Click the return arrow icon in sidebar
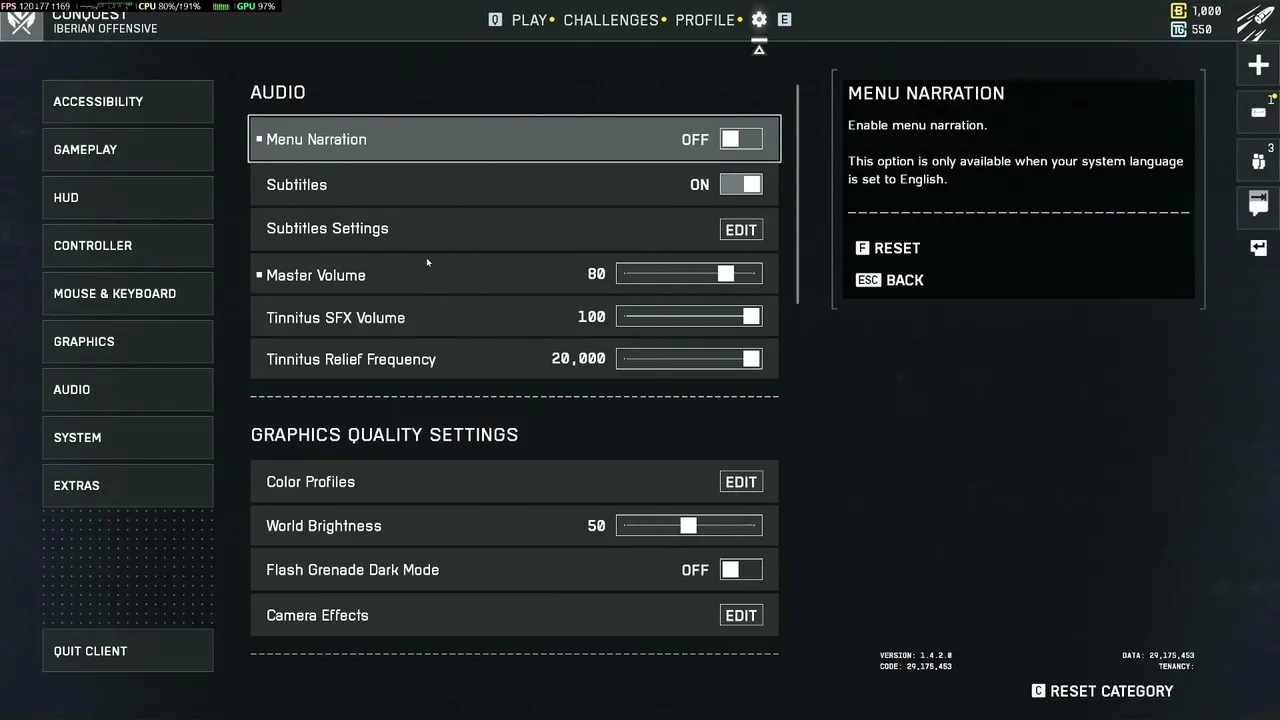The height and width of the screenshot is (720, 1280). pyautogui.click(x=1258, y=248)
